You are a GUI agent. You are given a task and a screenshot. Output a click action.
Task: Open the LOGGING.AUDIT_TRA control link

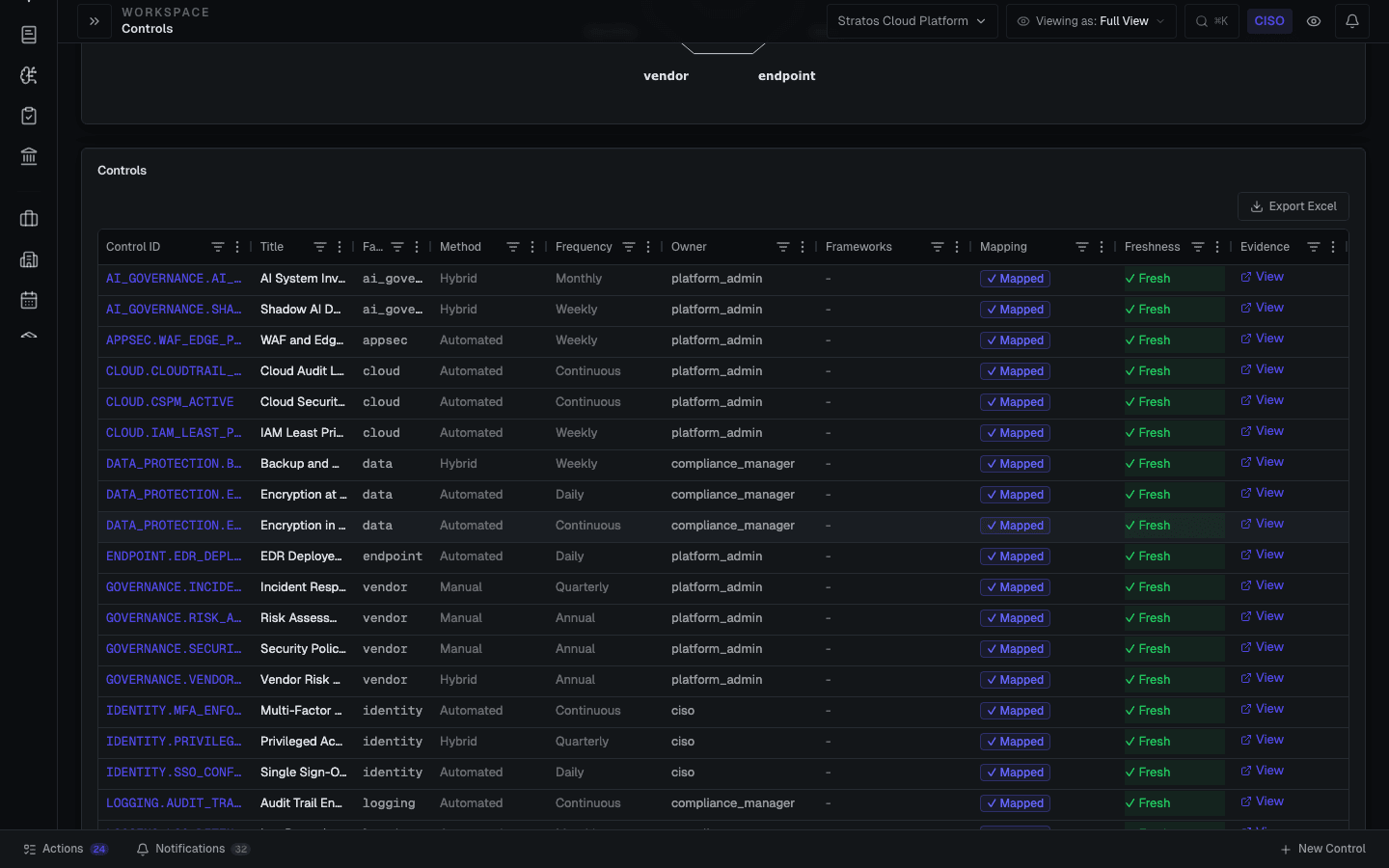(x=174, y=803)
